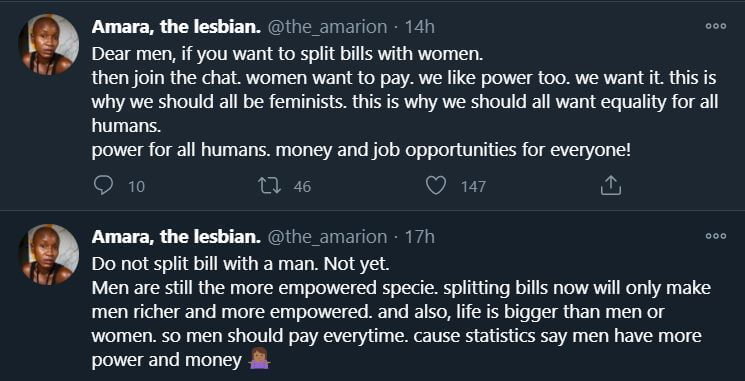
Task: Open the 17h timestamp link
Action: (420, 237)
